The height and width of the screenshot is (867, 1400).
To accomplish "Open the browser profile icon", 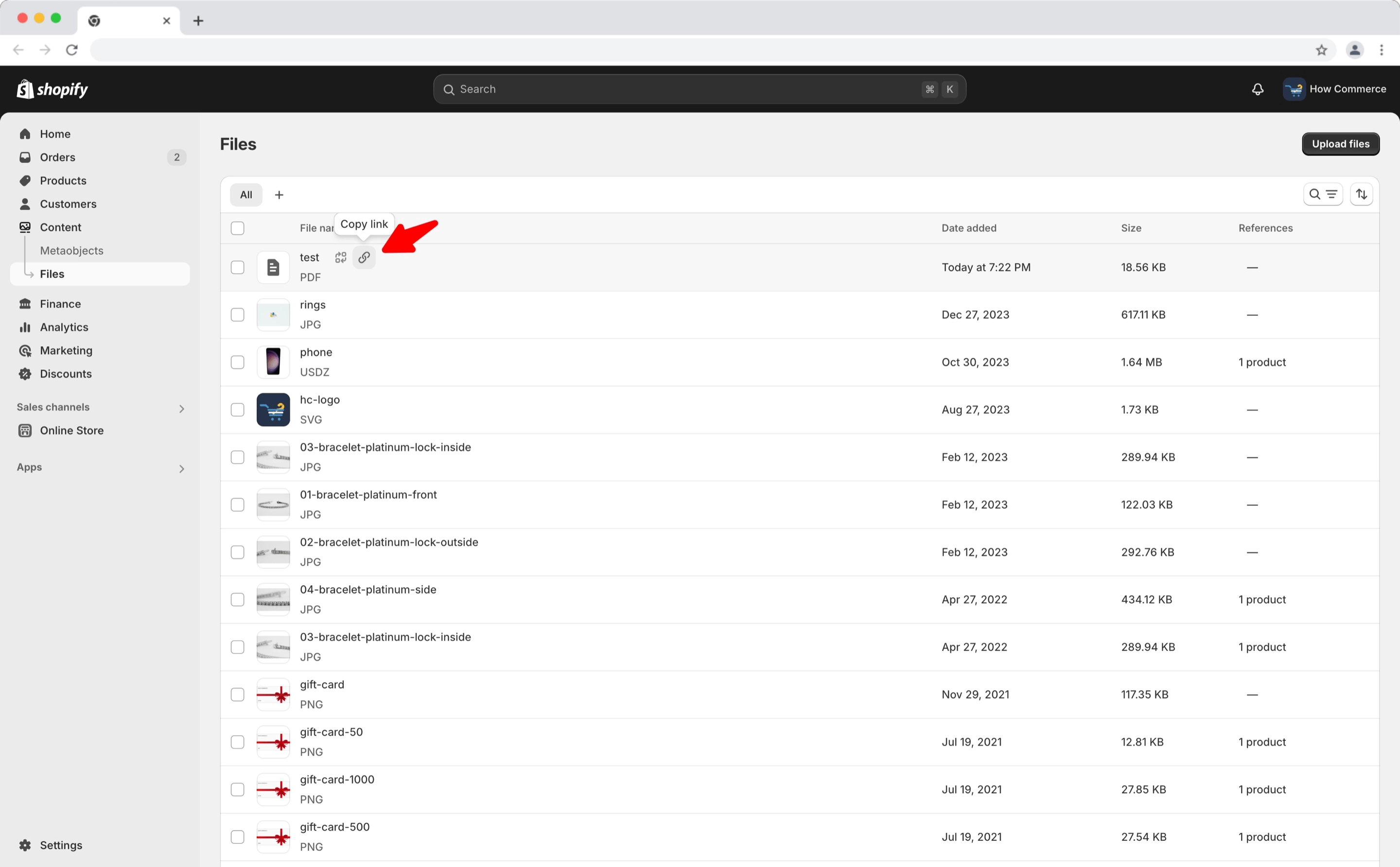I will click(x=1355, y=50).
